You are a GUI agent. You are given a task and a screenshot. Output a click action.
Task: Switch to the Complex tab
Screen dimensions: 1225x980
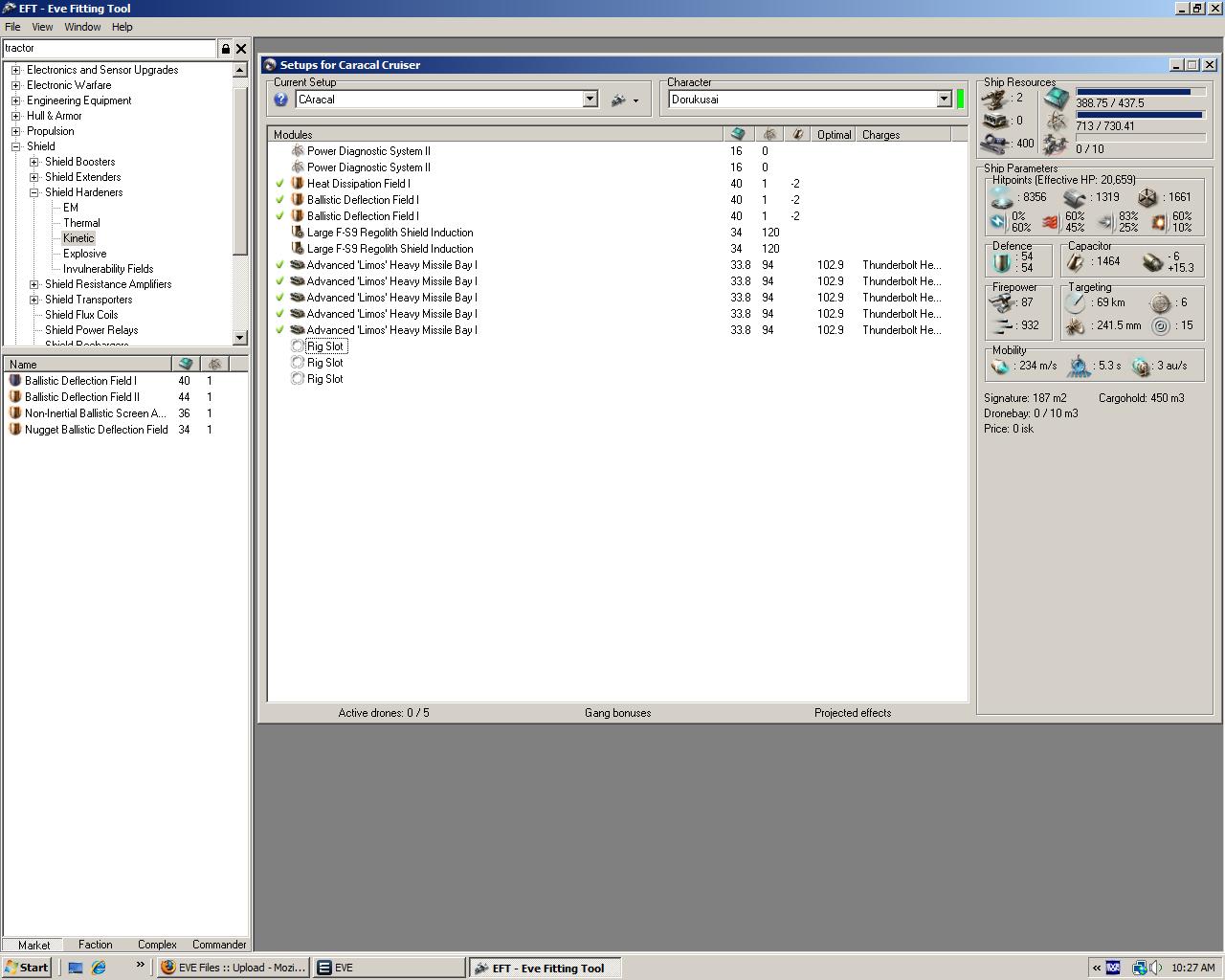(x=157, y=945)
